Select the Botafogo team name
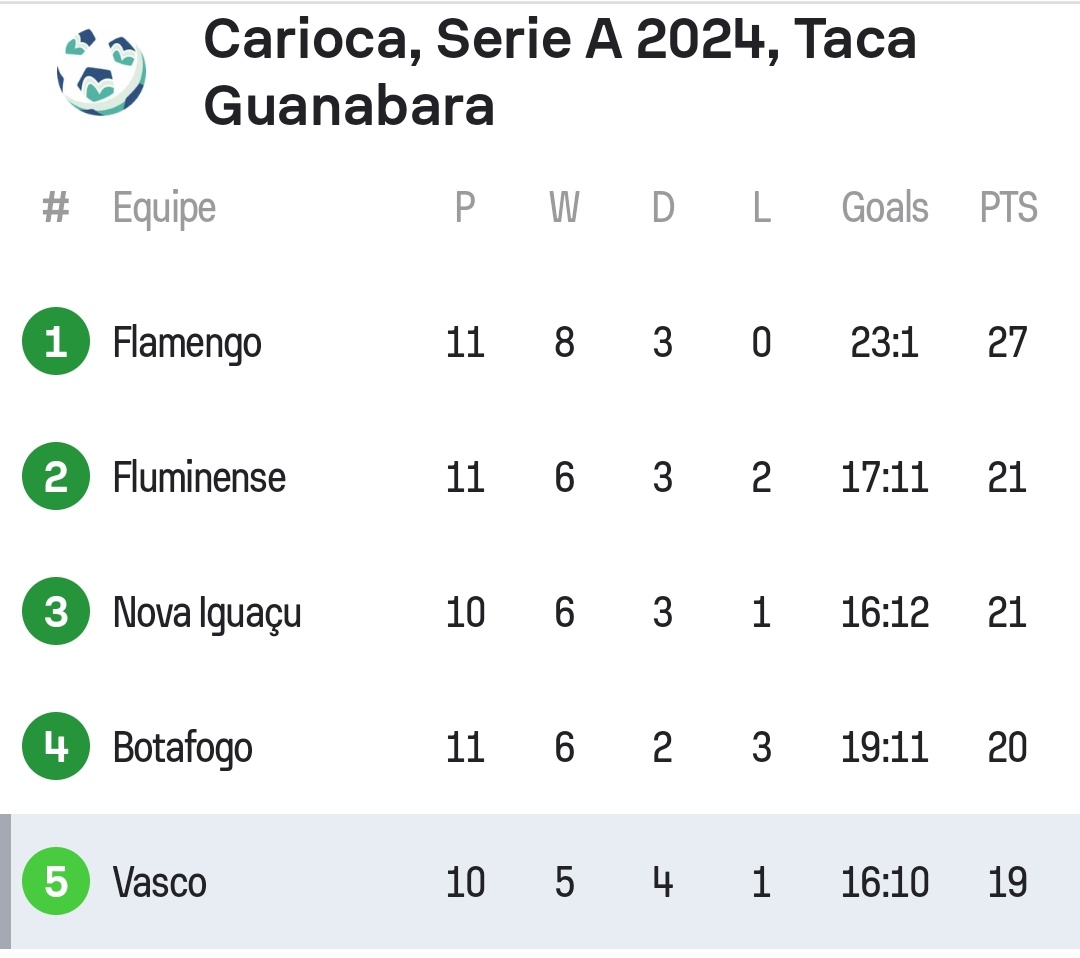Screen dimensions: 1080x958 [182, 748]
